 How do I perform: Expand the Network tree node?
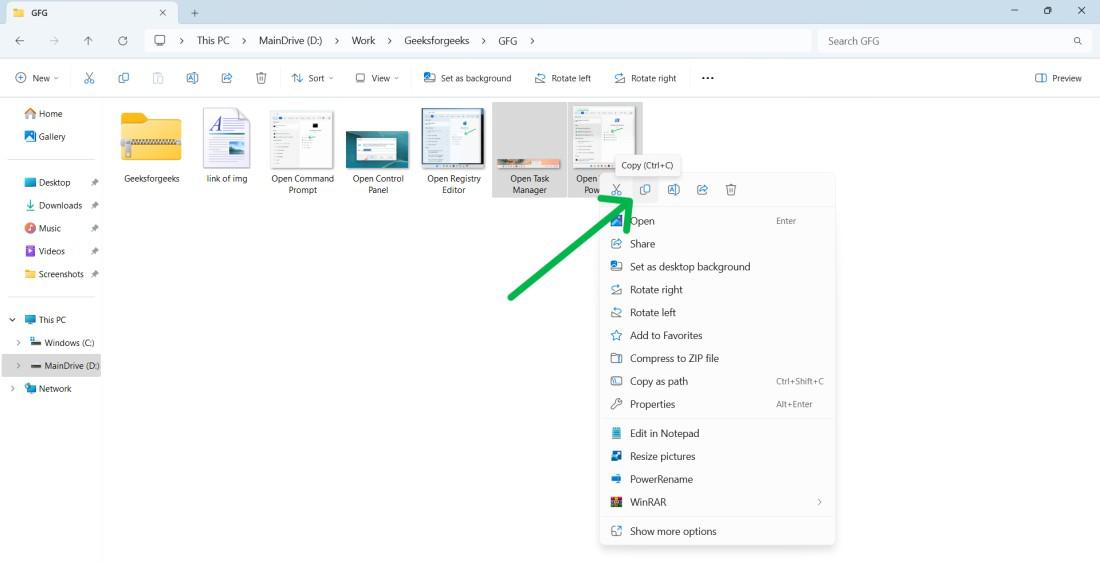[12, 388]
